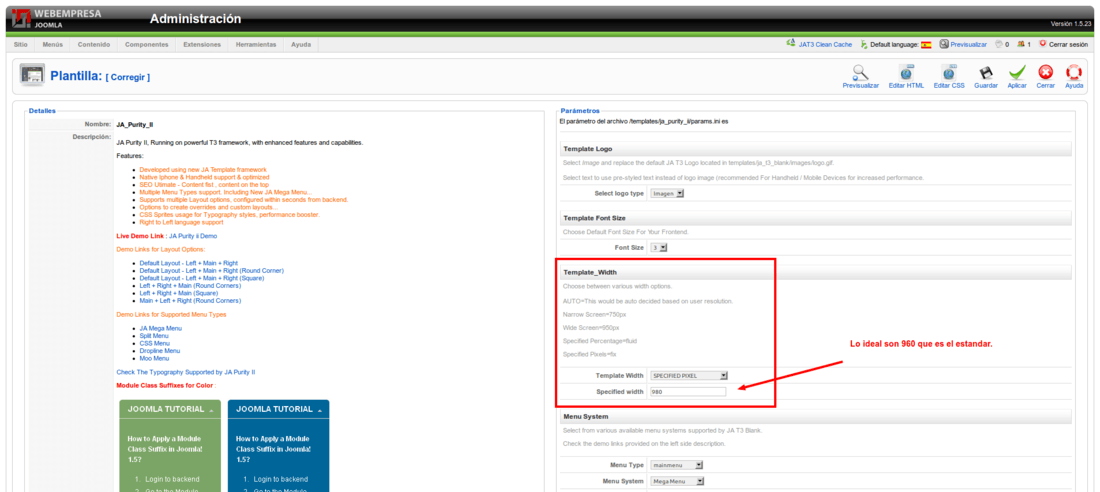The height and width of the screenshot is (492, 1100).
Task: Click the messages count icon showing 0
Action: tap(998, 44)
